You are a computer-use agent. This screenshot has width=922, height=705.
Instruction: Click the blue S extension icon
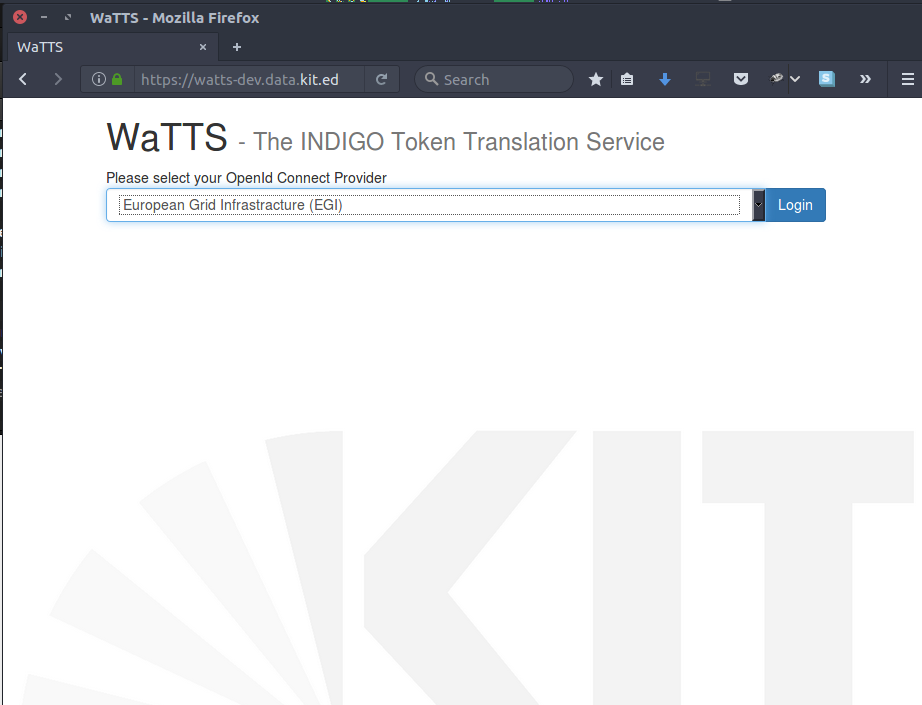(827, 79)
